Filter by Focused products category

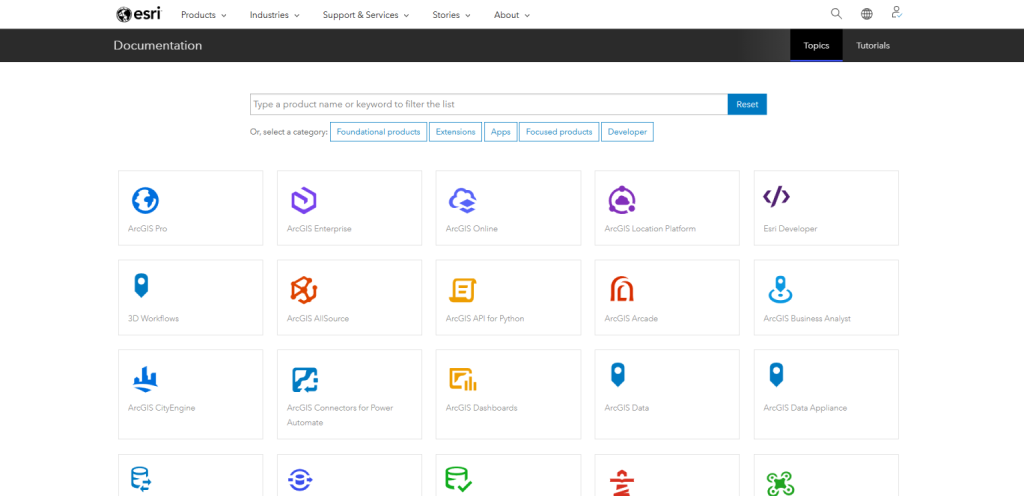click(559, 132)
